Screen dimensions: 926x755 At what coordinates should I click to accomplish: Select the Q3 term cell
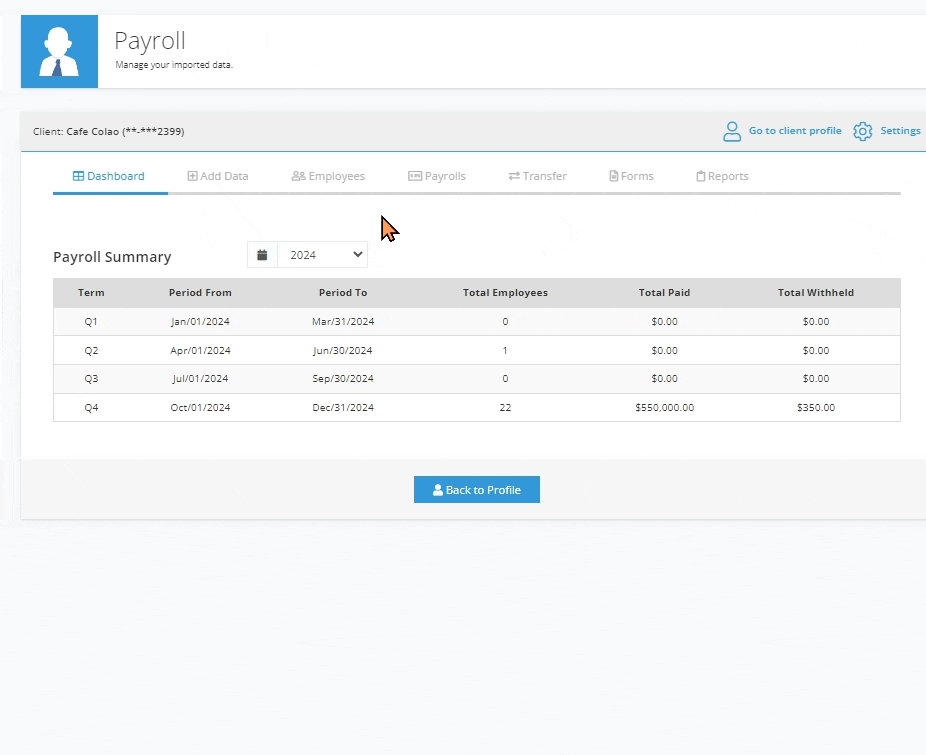91,378
